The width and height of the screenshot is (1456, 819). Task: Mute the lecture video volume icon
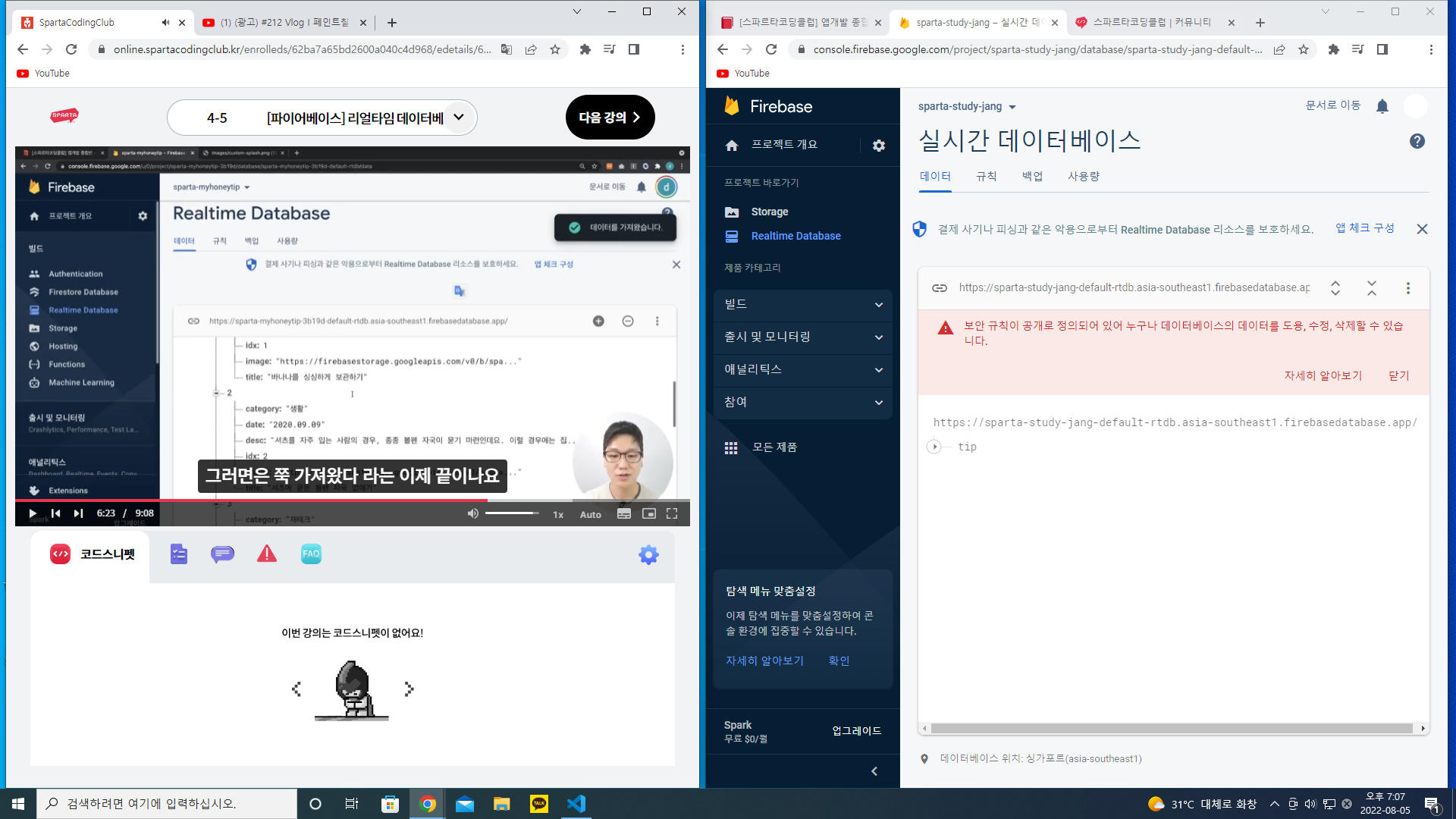(x=472, y=513)
